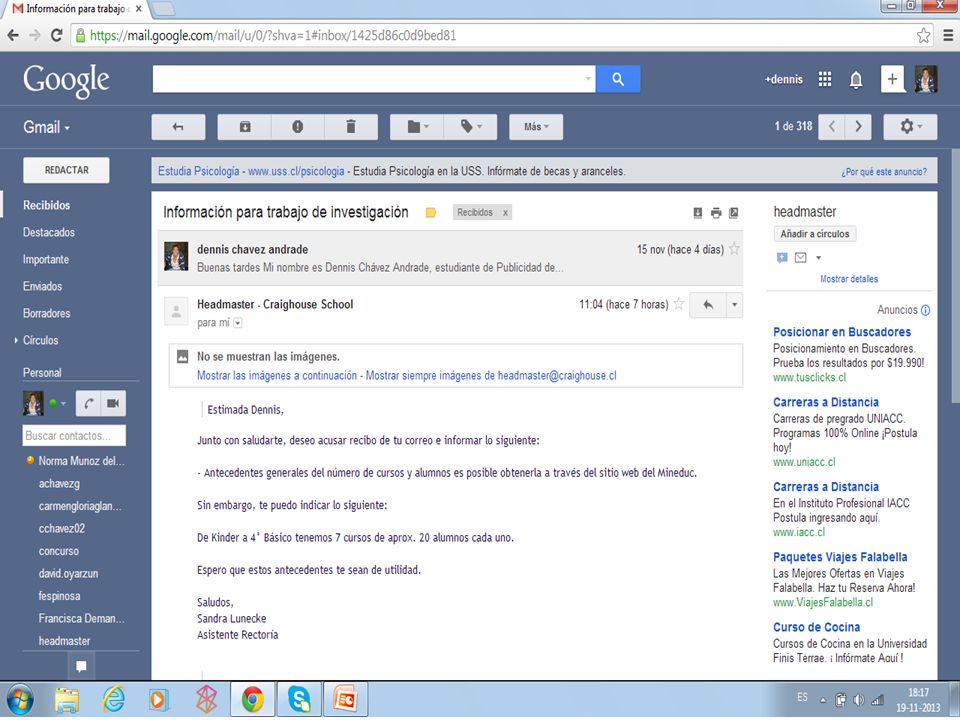Open the Enviados folder
Viewport: 960px width, 720px height.
coord(42,286)
